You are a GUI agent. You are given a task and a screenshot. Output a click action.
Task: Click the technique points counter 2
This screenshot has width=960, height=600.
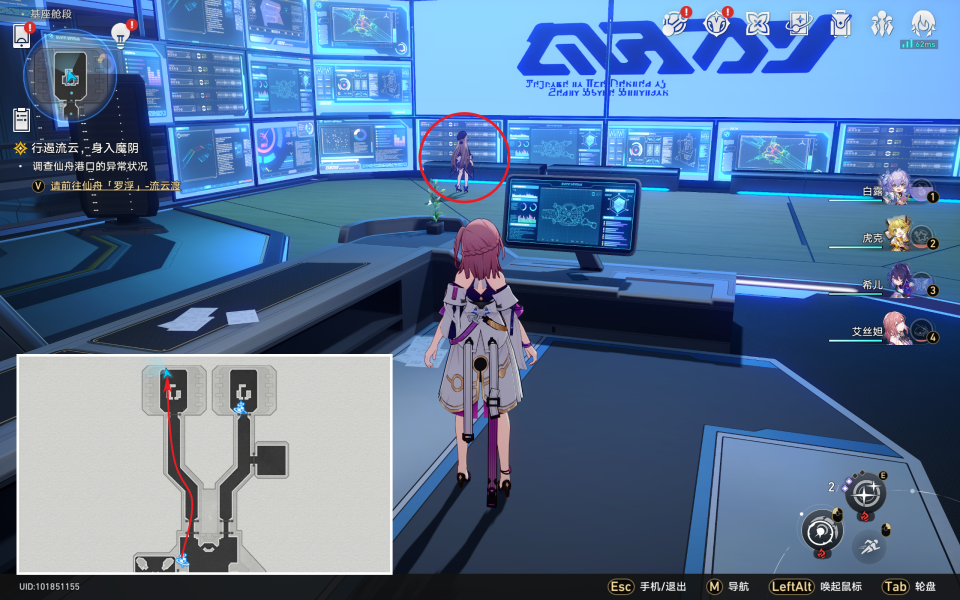click(831, 487)
